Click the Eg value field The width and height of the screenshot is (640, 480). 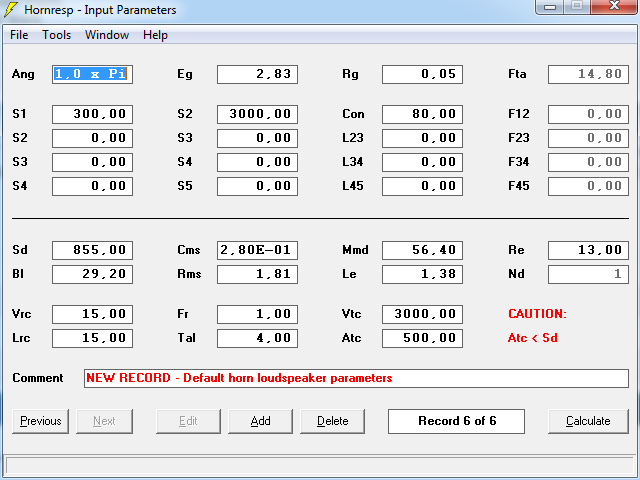[x=257, y=74]
